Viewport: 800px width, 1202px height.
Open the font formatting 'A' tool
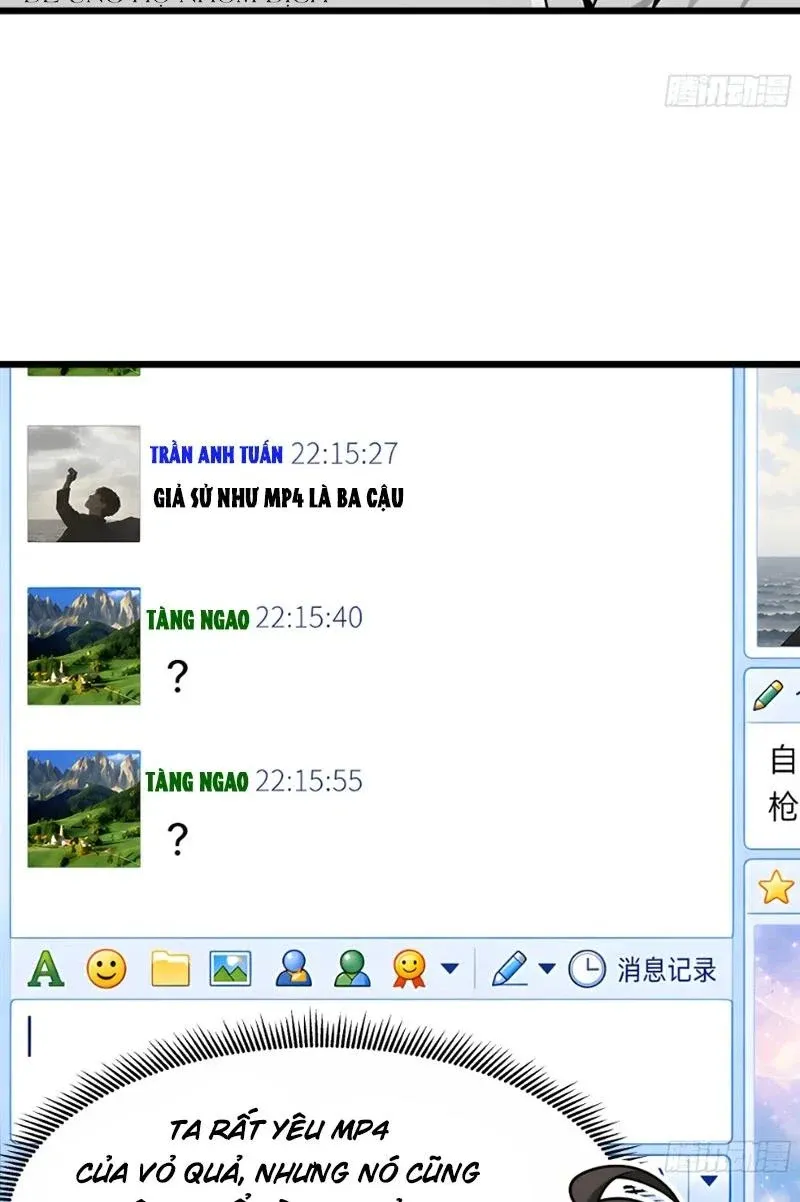45,969
